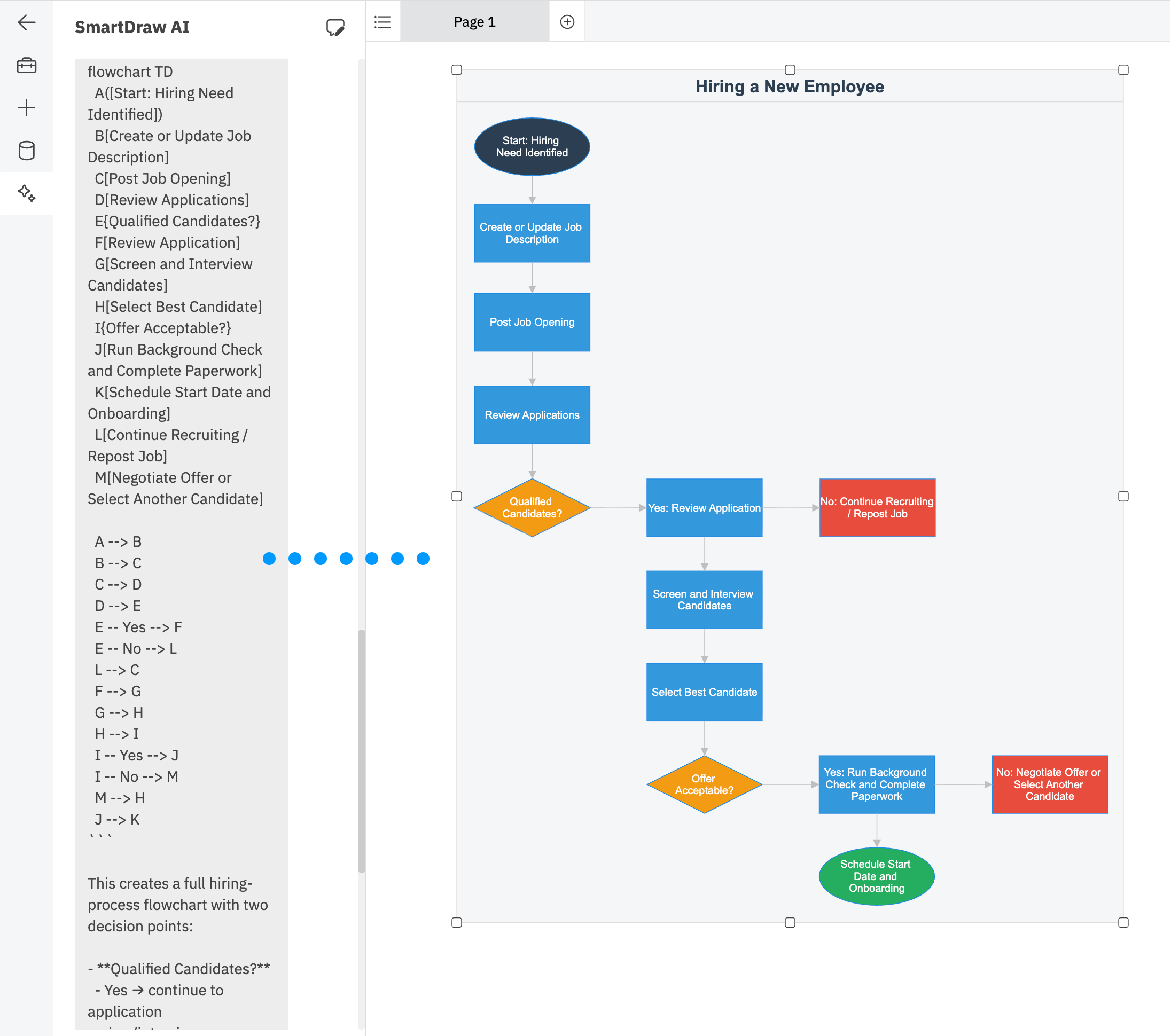Select the Qualified Candidates? diamond
The image size is (1171, 1036).
pos(532,508)
